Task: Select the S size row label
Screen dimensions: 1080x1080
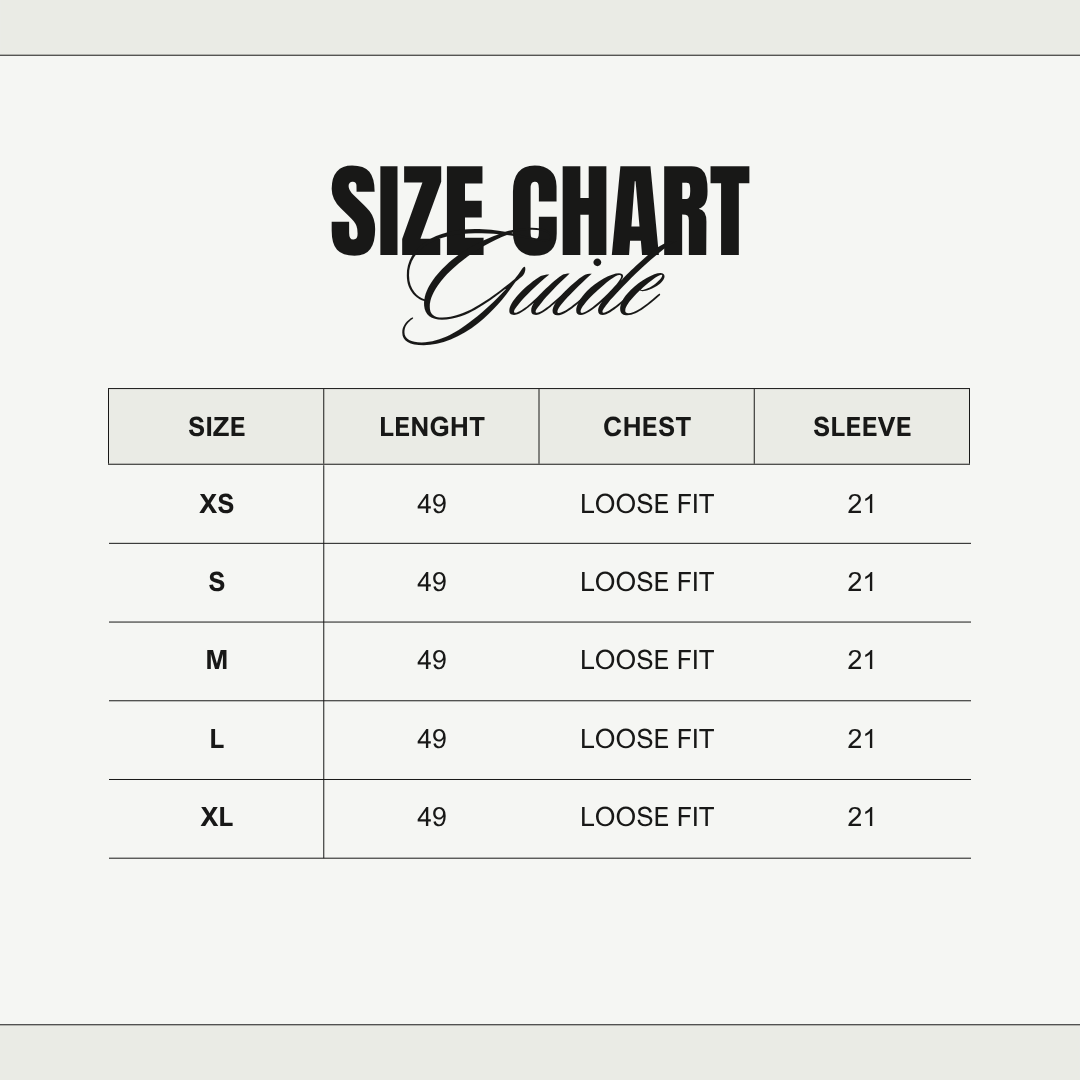Action: 216,582
